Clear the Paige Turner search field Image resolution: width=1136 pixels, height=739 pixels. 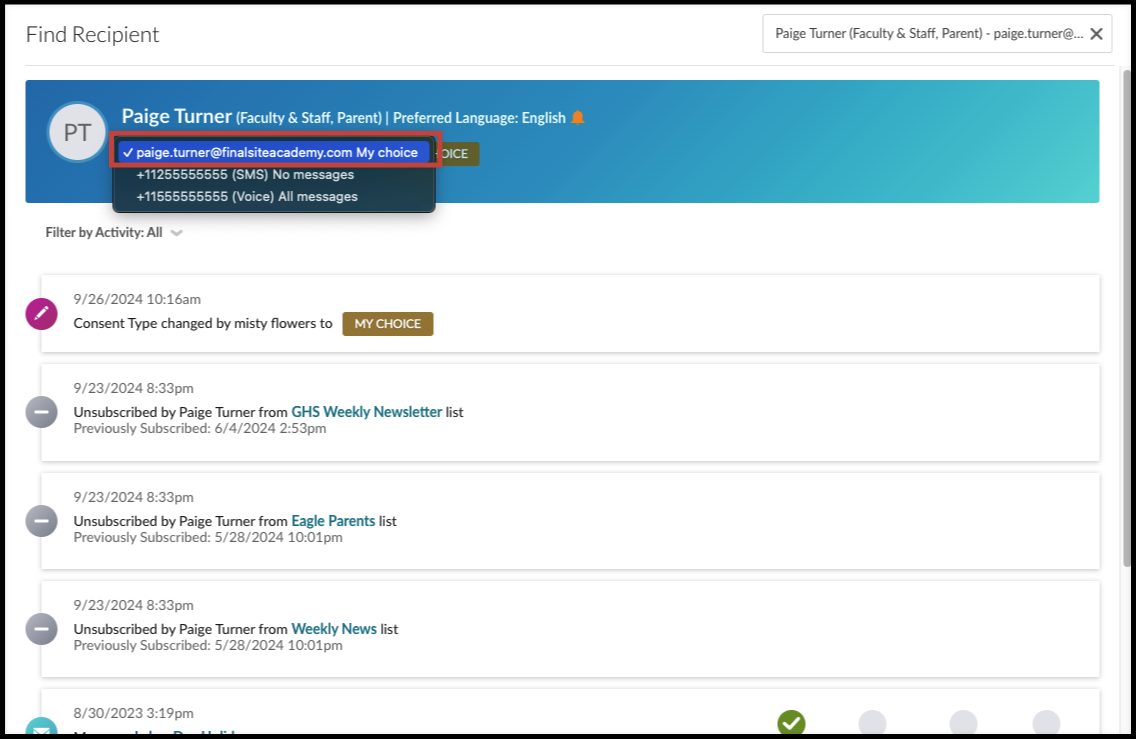point(1096,34)
